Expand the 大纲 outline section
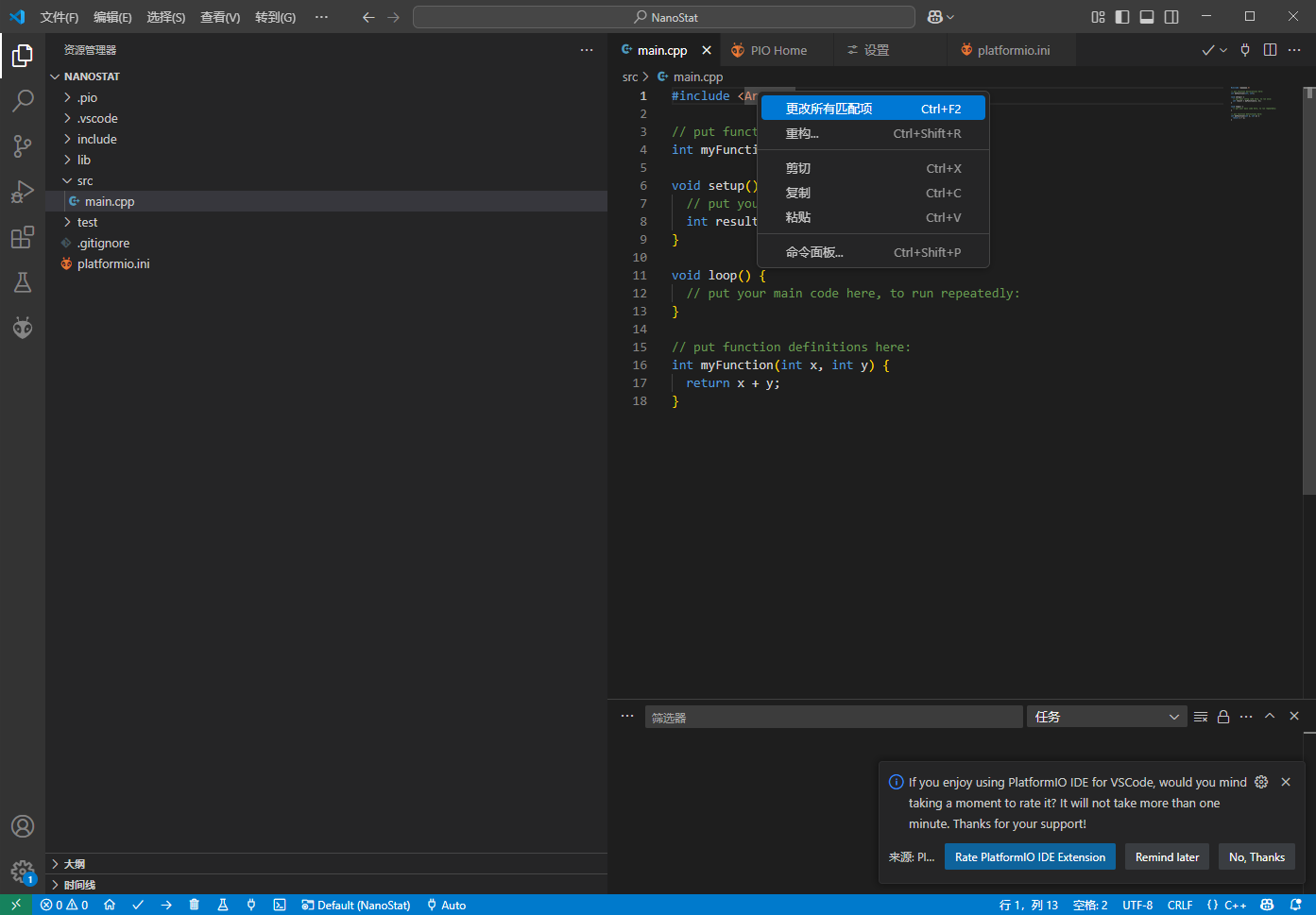The width and height of the screenshot is (1316, 915). tap(326, 864)
